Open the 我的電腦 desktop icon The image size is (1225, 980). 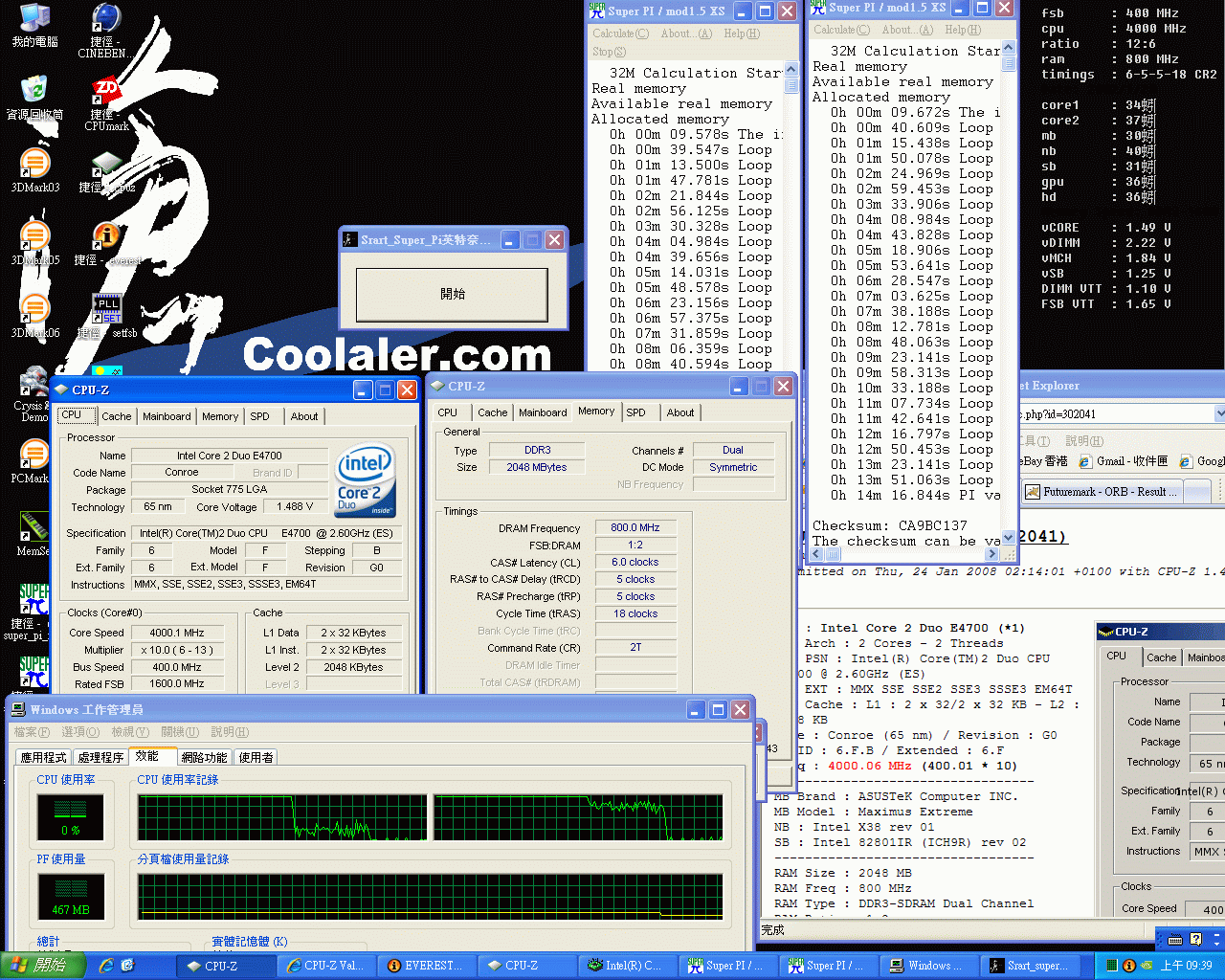(35, 25)
